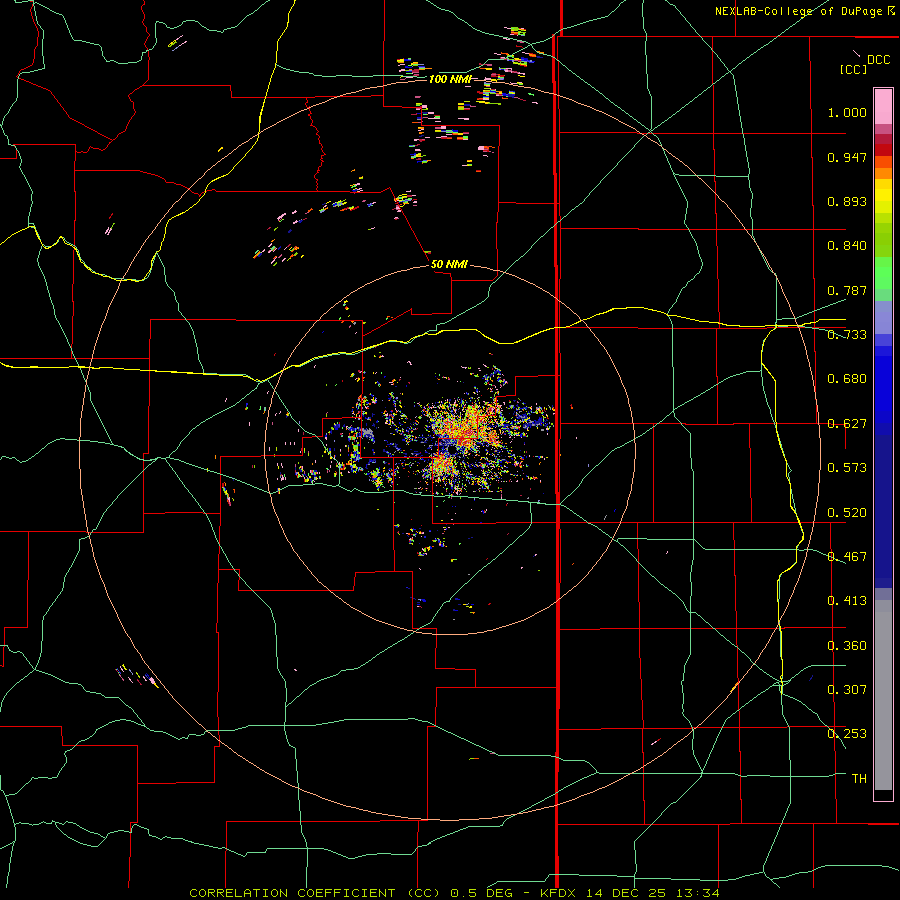
Task: Select the 0.253 legend value
Action: (x=847, y=734)
